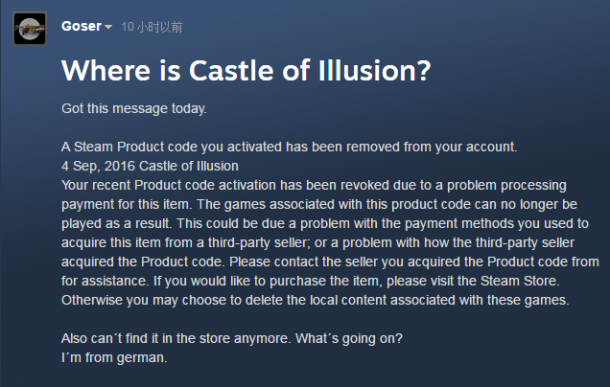Image resolution: width=610 pixels, height=387 pixels.
Task: Click the line starting 'payment for this item'
Action: click(319, 204)
